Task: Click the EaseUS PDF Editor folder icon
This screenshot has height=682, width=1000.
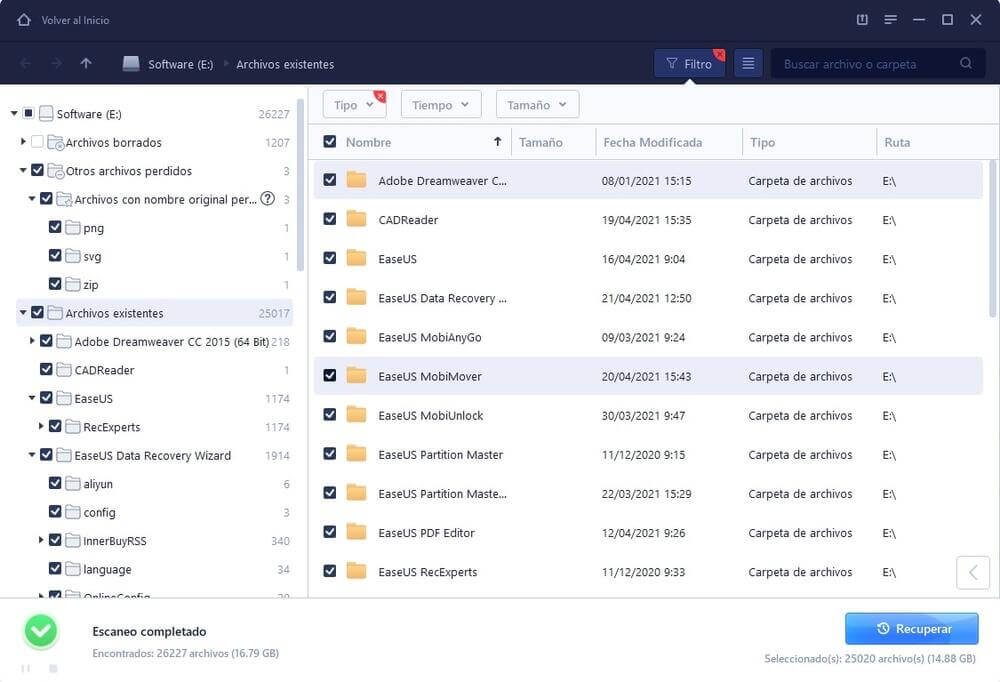Action: tap(357, 532)
